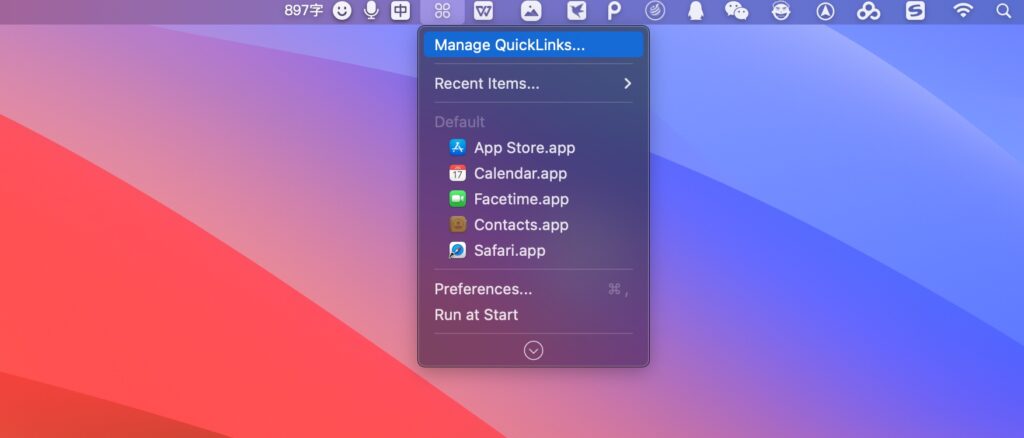Open the Recent Items... submenu
This screenshot has width=1024, height=438.
point(533,84)
